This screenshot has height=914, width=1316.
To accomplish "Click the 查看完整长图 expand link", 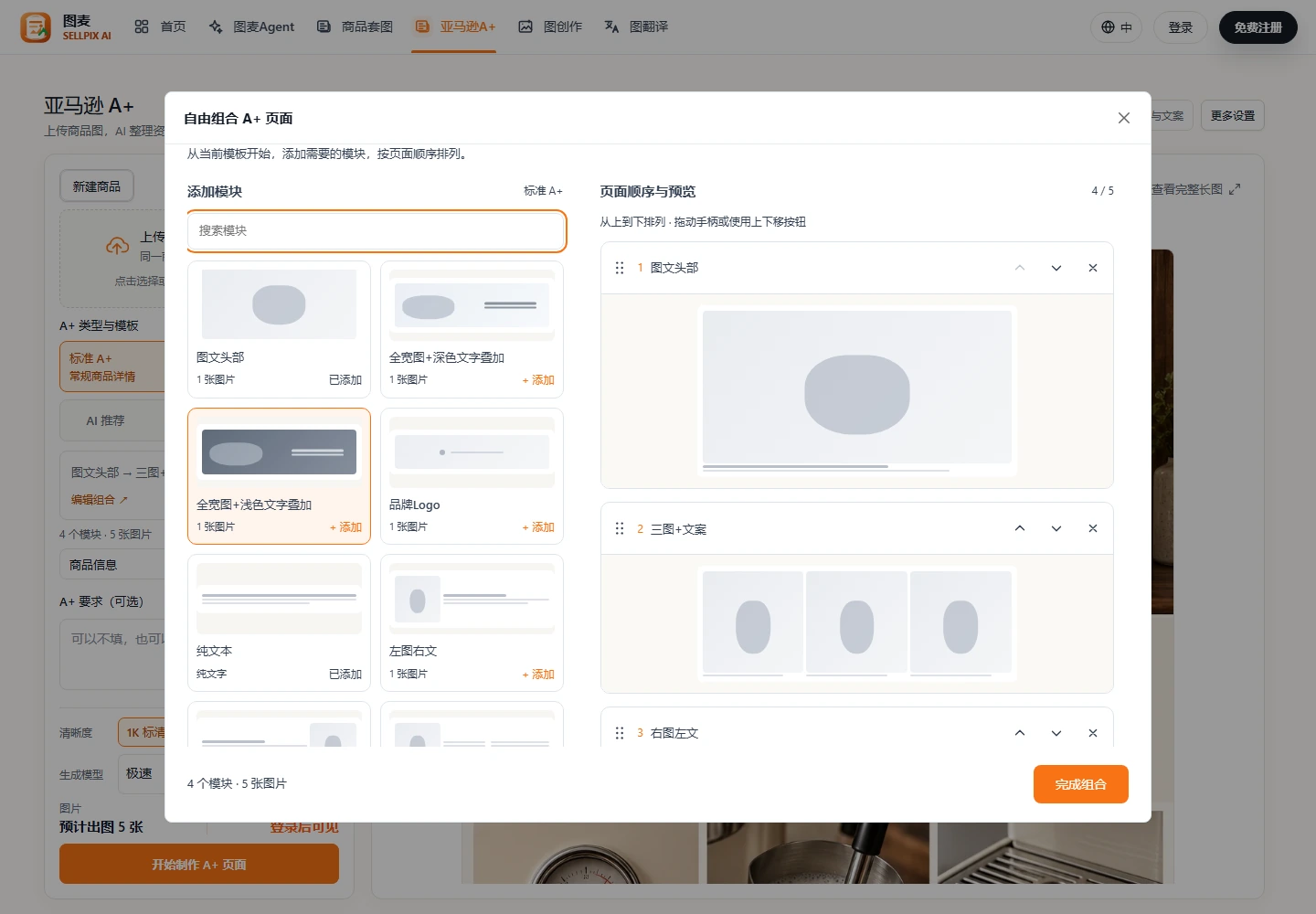I will click(1195, 189).
